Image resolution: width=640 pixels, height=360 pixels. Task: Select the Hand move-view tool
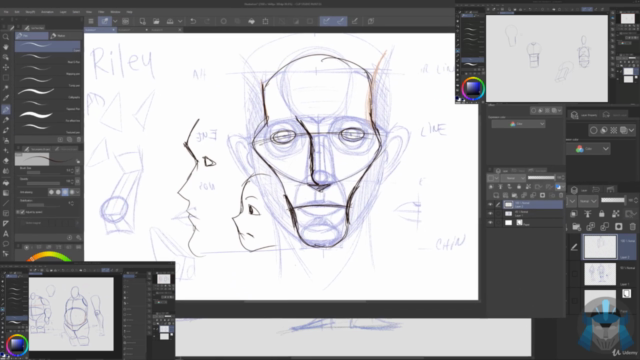coord(6,47)
